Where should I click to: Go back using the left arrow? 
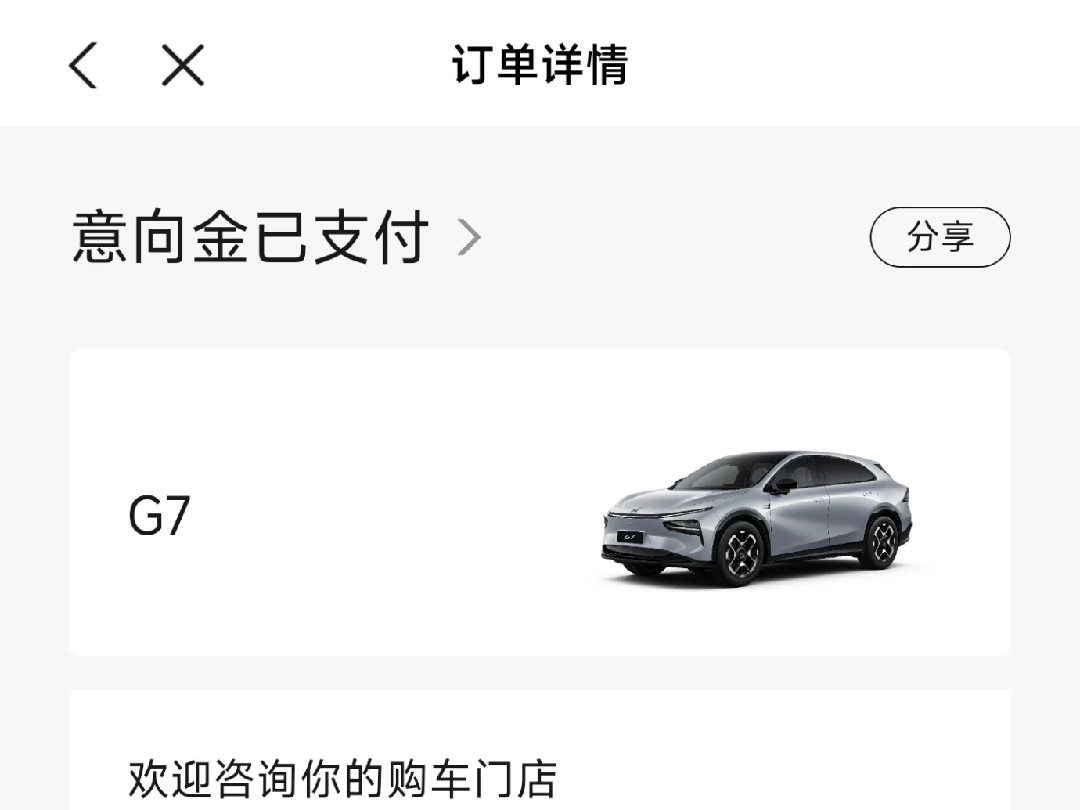(83, 65)
